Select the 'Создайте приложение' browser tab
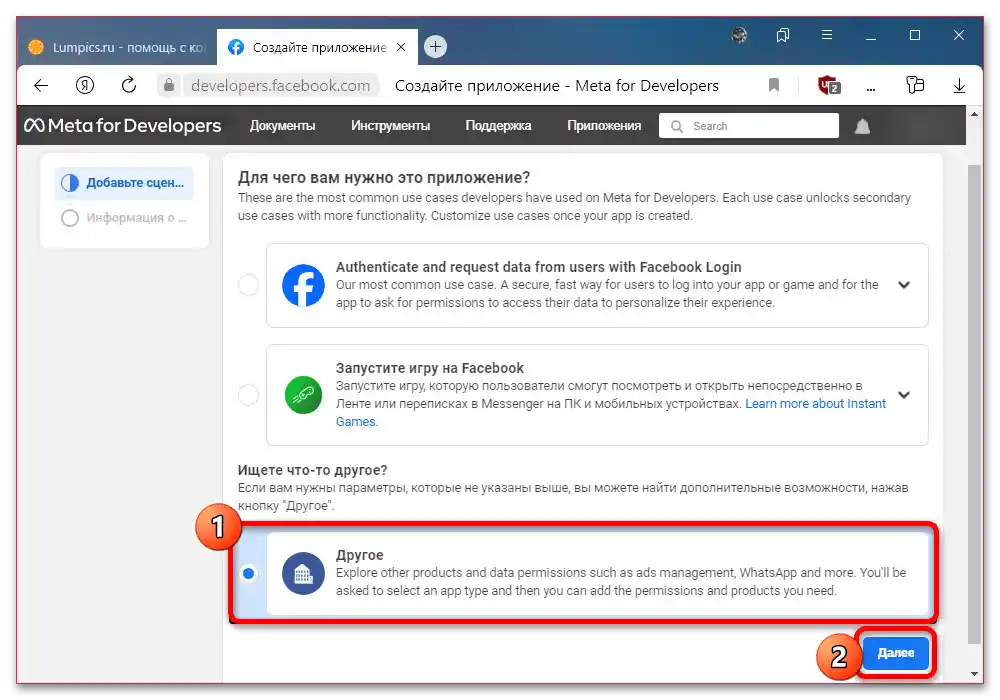Viewport: 1000px width, 700px height. [317, 47]
